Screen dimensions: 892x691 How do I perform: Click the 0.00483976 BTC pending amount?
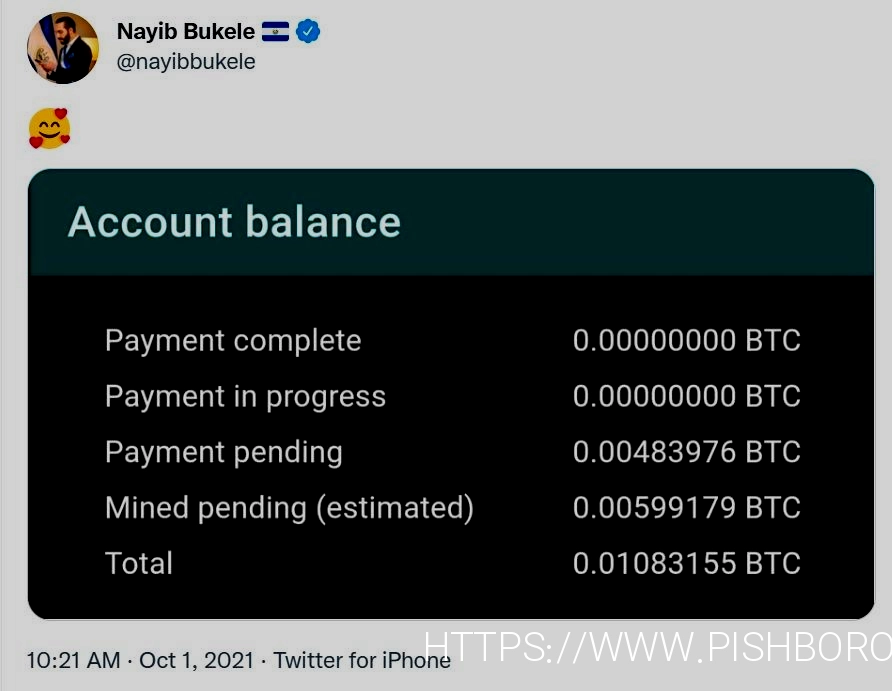[687, 452]
